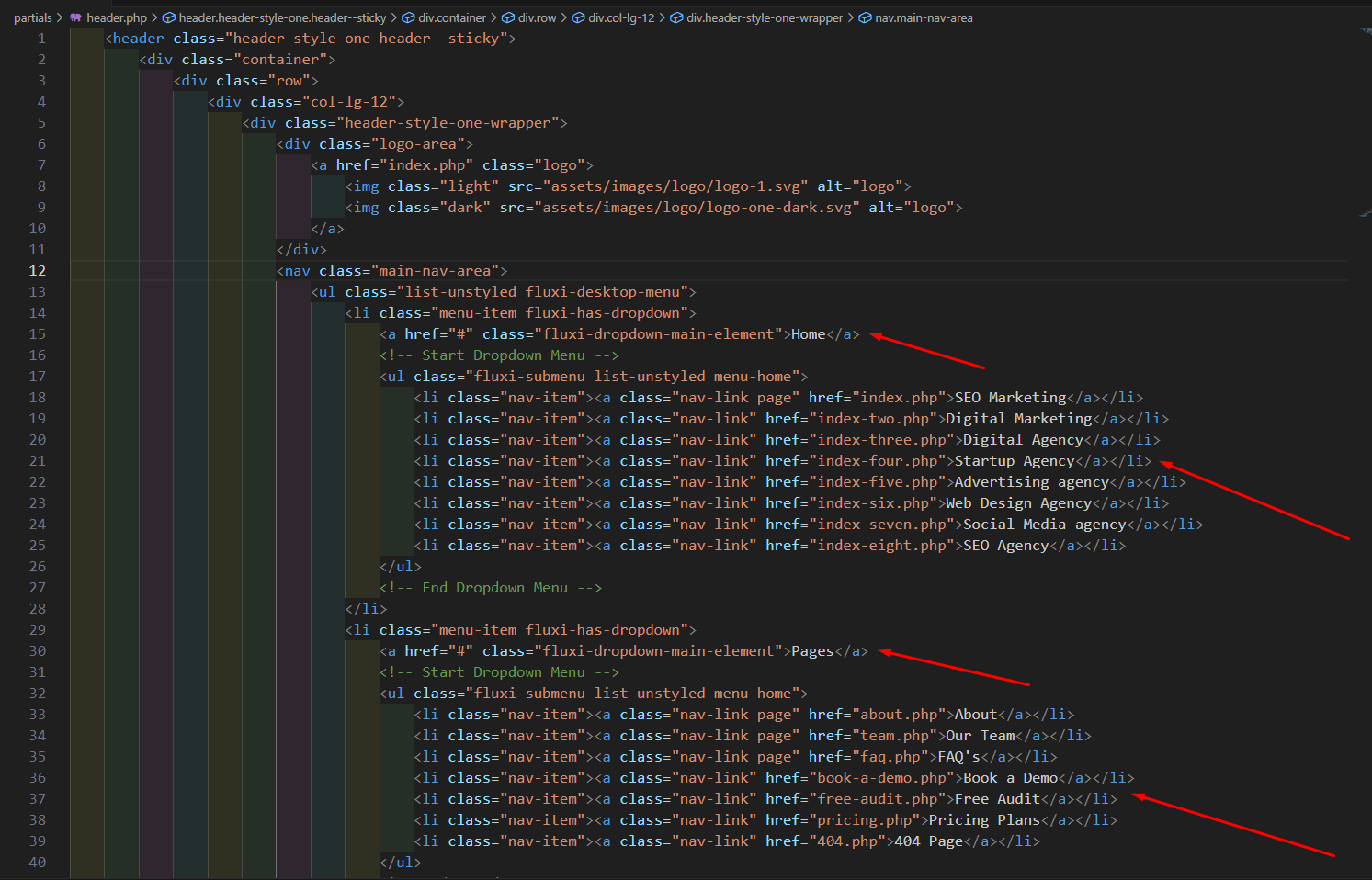Click the pricing.php href value

865,820
